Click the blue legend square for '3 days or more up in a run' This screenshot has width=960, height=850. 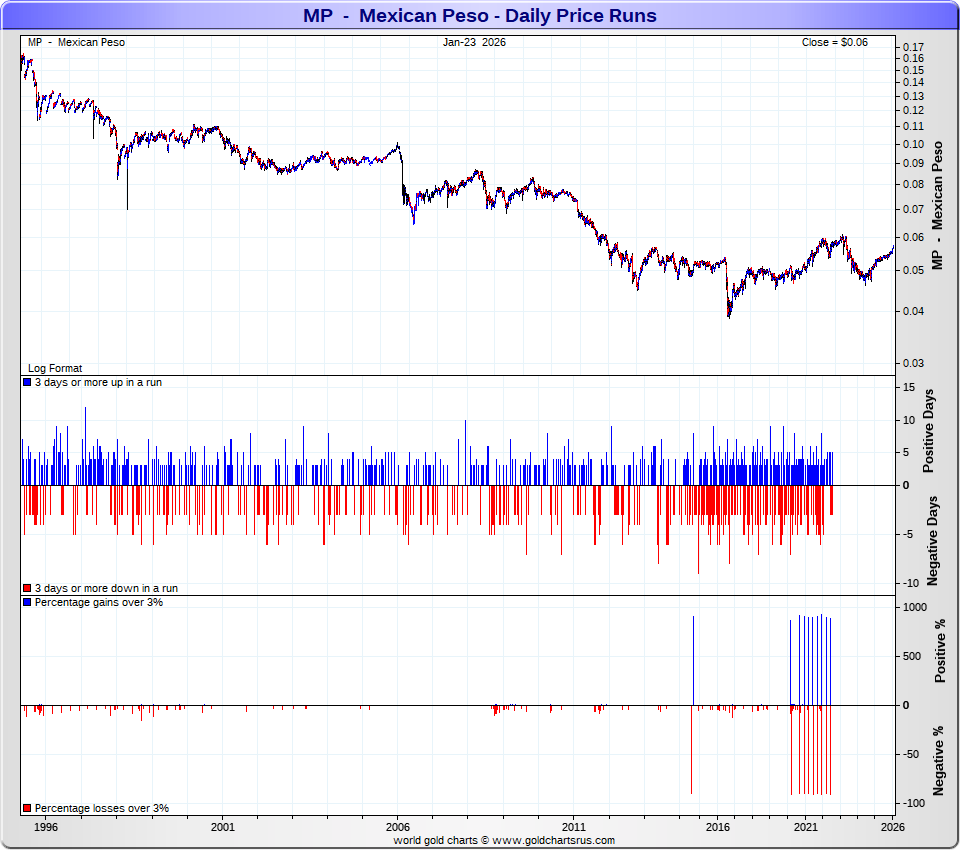(27, 382)
